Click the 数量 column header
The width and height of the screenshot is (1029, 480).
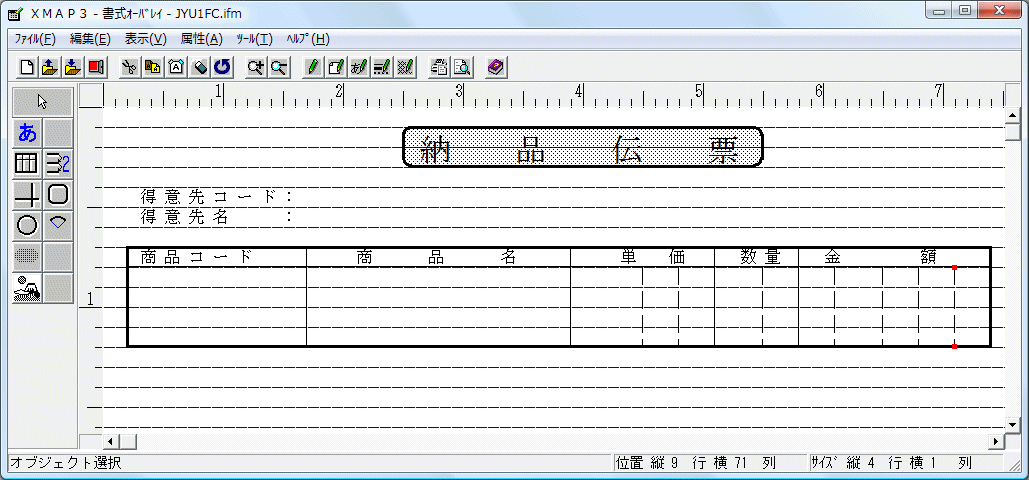(761, 258)
